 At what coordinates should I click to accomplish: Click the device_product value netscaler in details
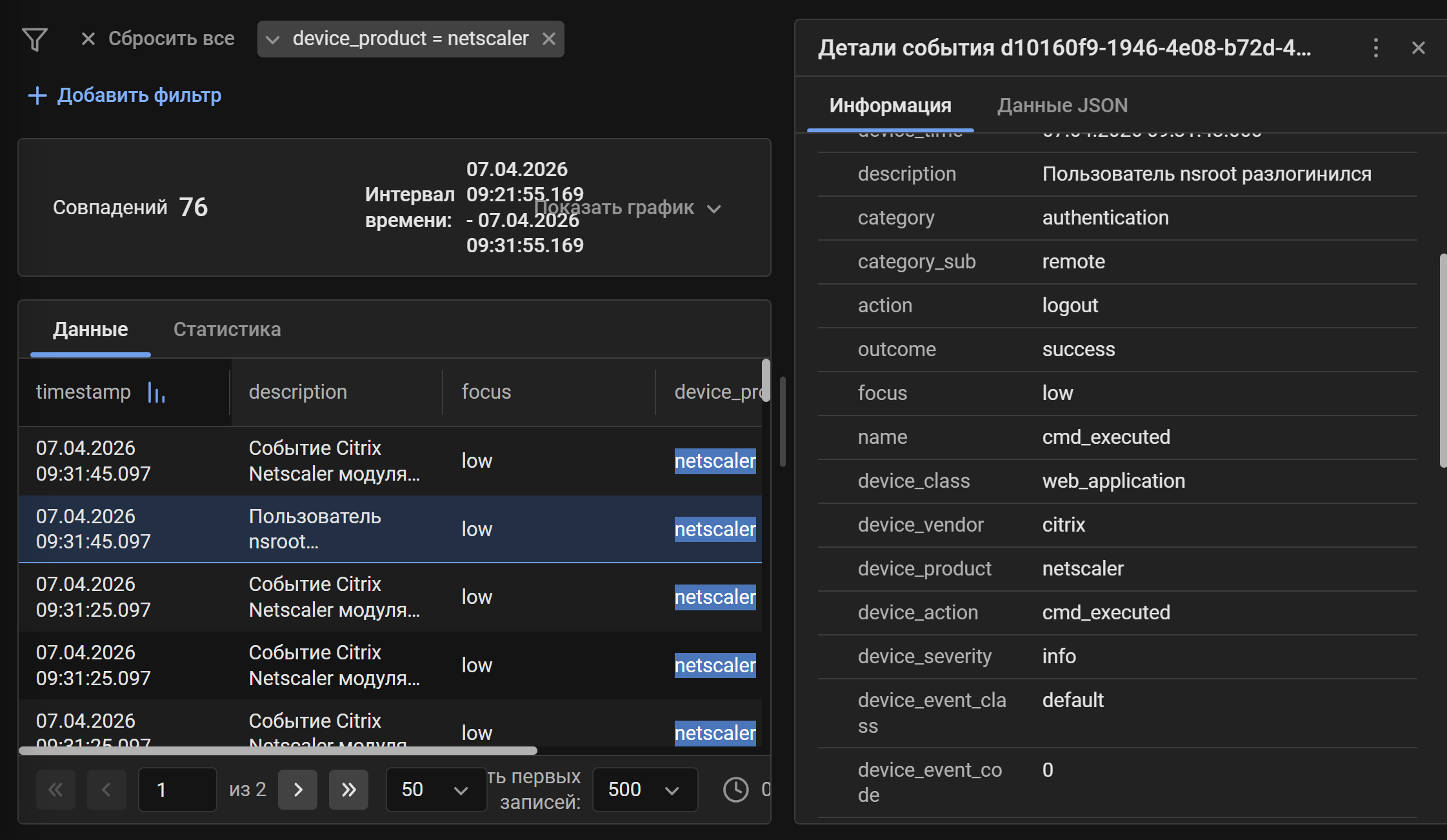(1083, 569)
